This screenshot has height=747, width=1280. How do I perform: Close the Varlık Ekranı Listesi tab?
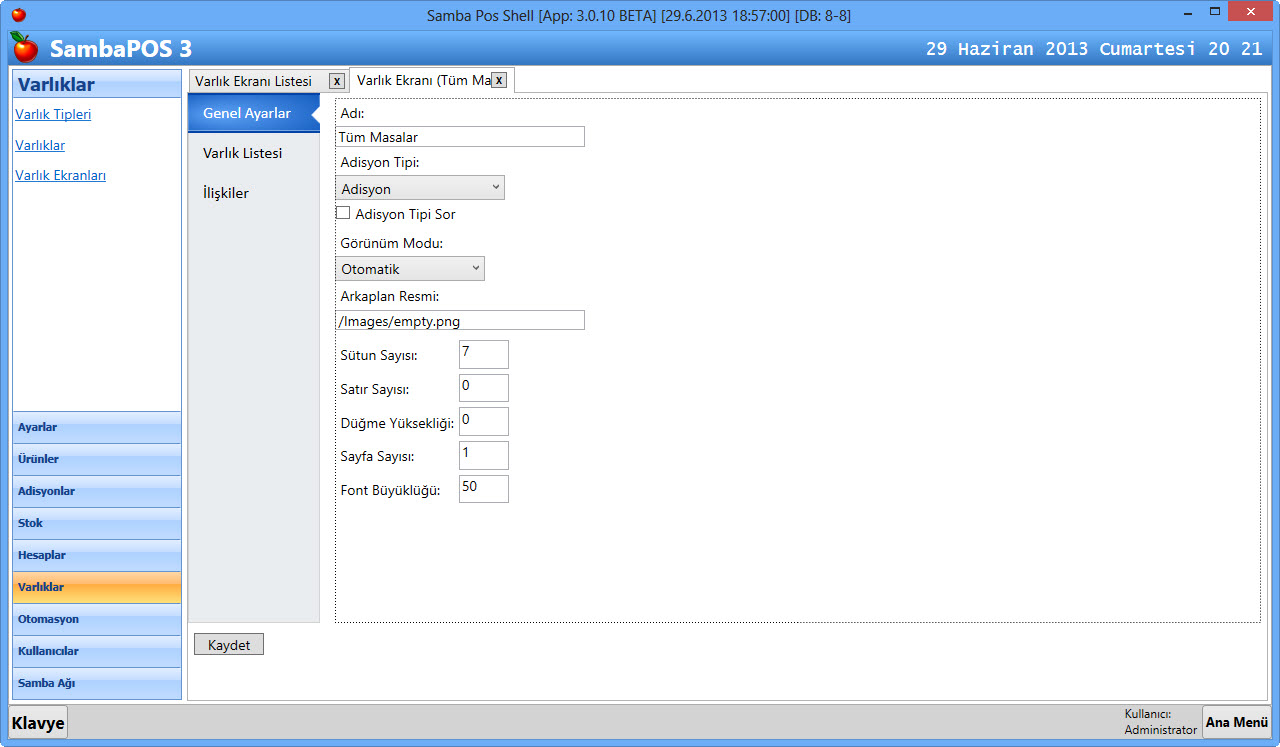coord(337,81)
